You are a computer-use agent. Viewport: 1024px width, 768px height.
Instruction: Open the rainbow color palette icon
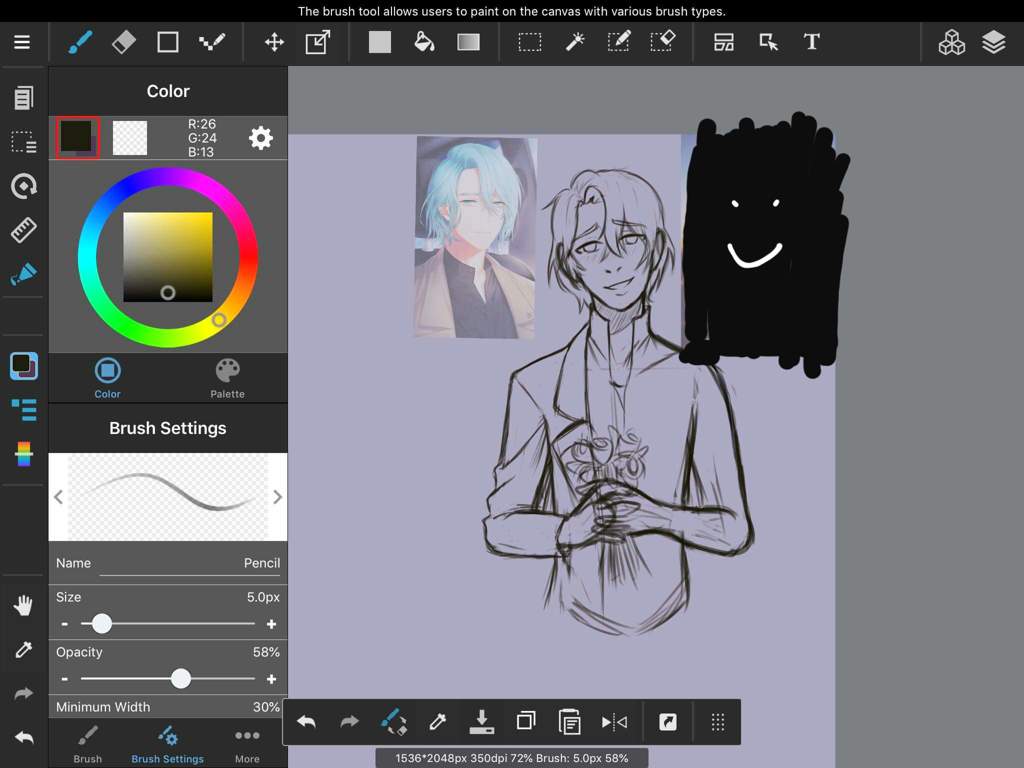(24, 454)
